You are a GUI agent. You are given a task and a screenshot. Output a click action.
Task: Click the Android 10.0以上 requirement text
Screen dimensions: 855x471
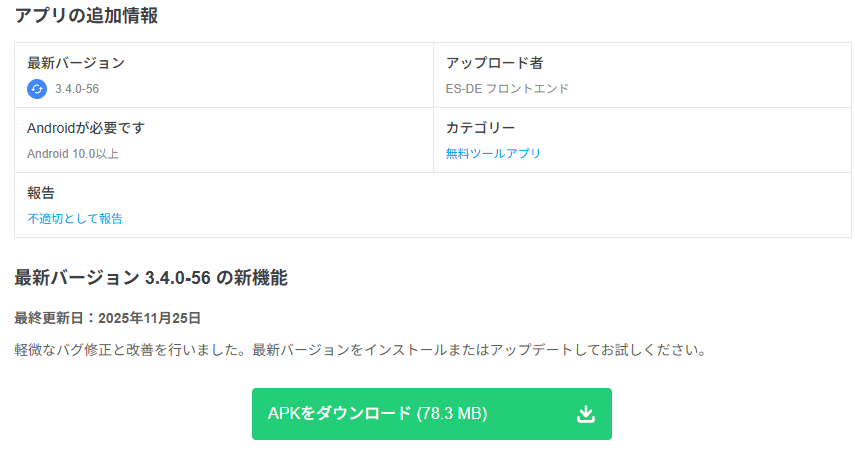pyautogui.click(x=73, y=153)
